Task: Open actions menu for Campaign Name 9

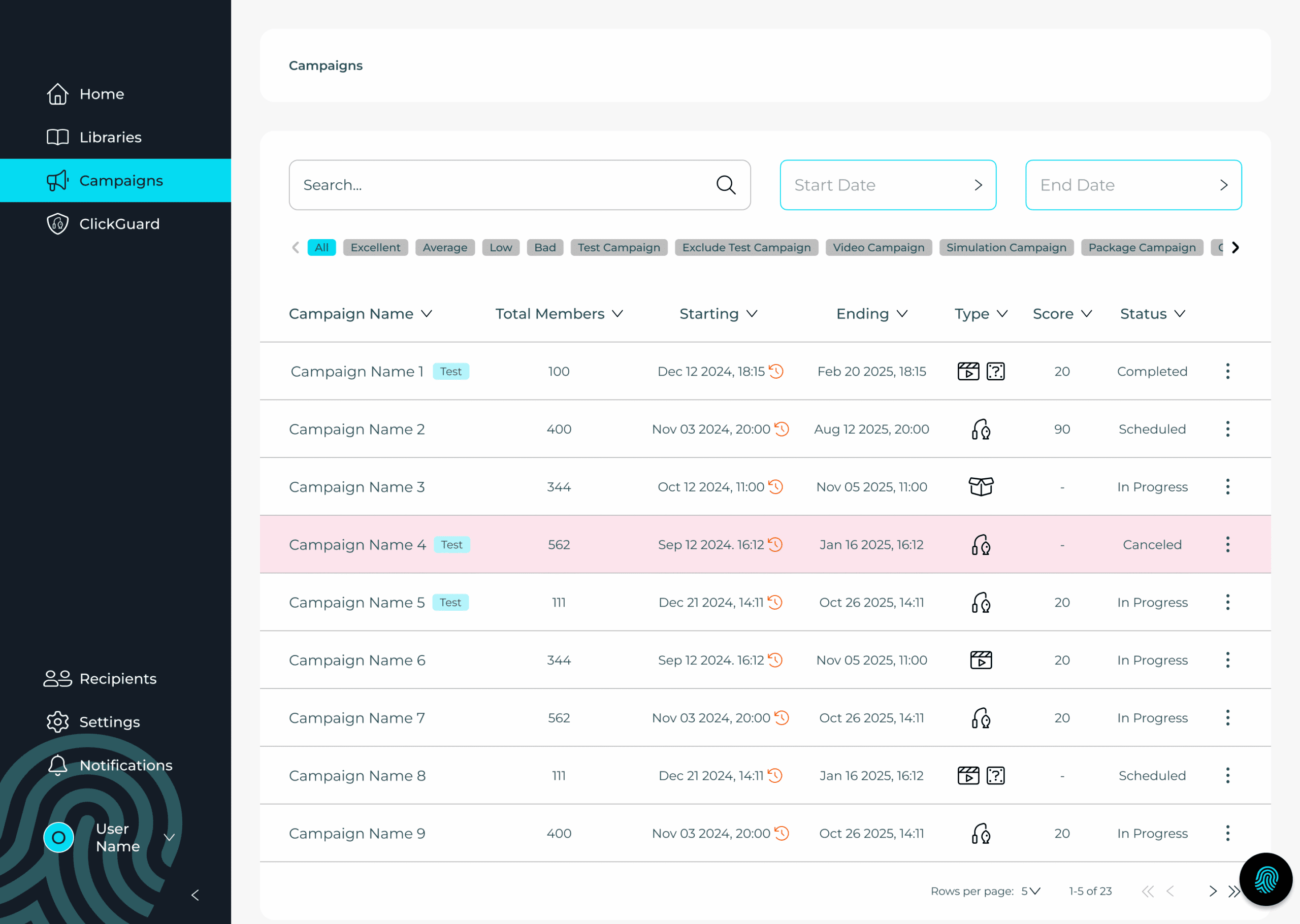Action: [1228, 833]
